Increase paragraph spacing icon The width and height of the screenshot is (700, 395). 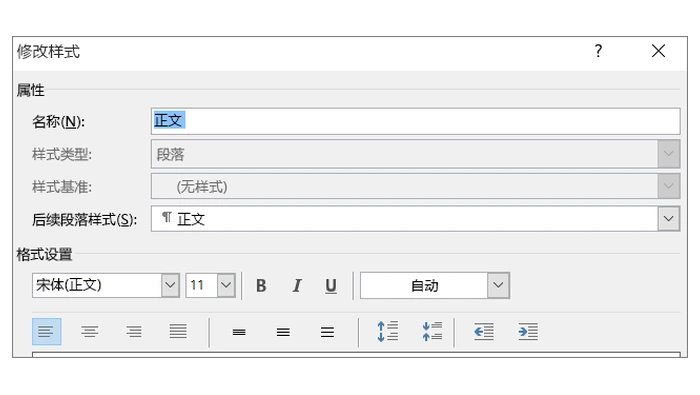(388, 332)
